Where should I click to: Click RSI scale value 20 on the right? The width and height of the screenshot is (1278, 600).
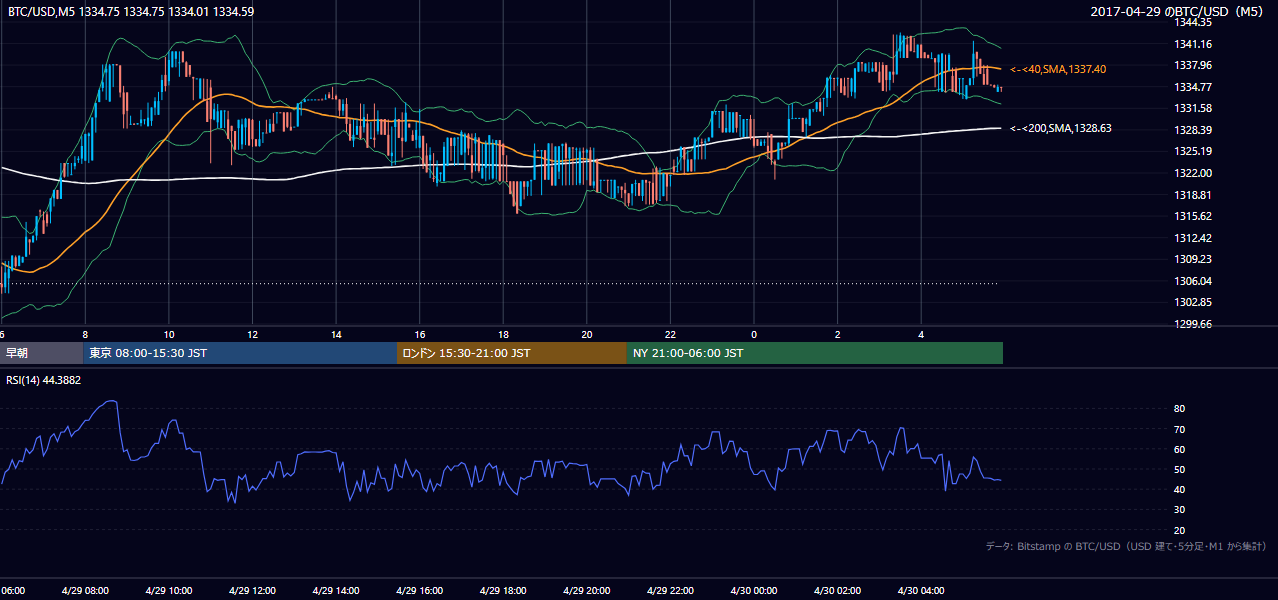pyautogui.click(x=1180, y=530)
